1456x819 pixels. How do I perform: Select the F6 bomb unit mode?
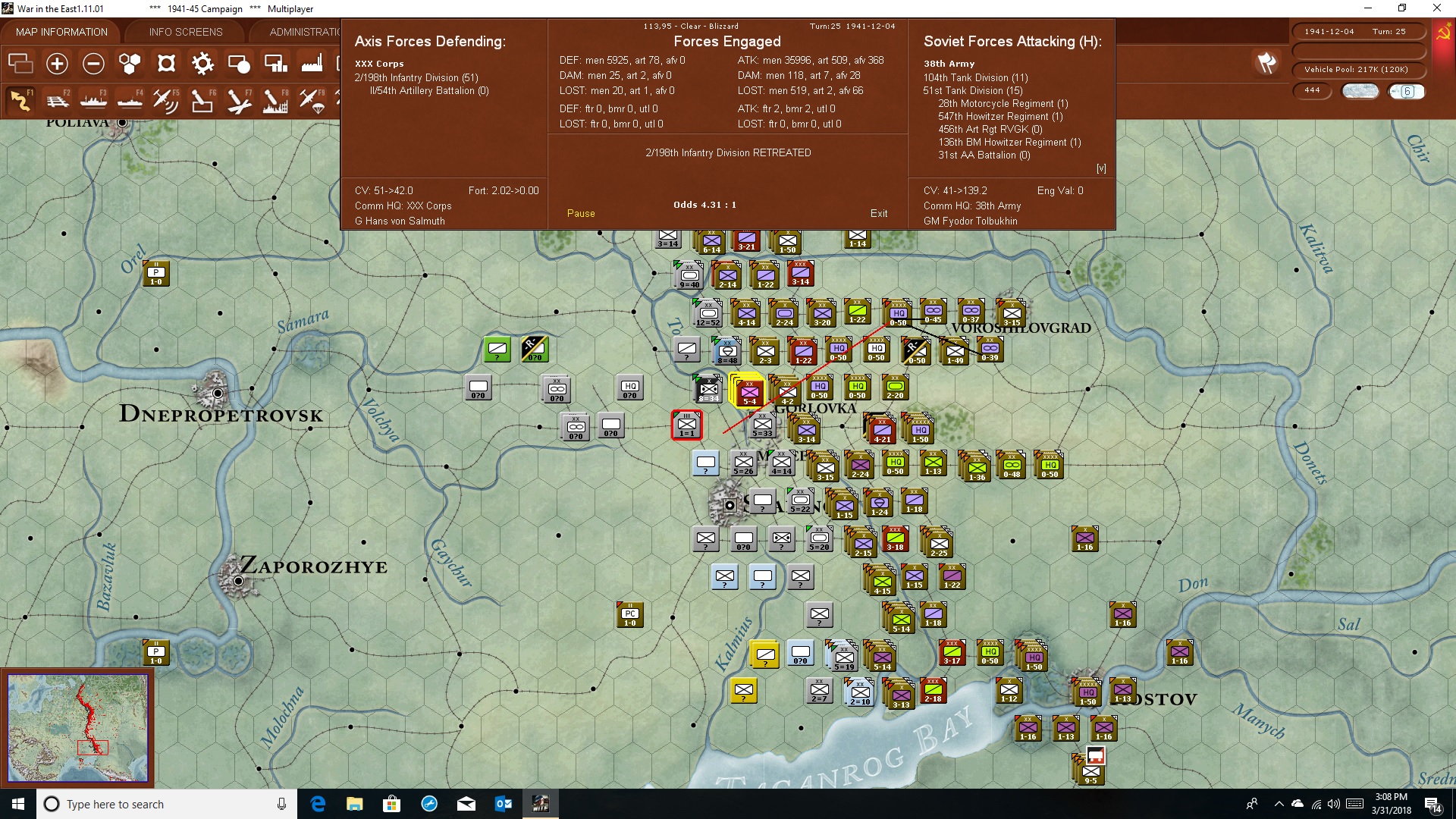coord(202,100)
